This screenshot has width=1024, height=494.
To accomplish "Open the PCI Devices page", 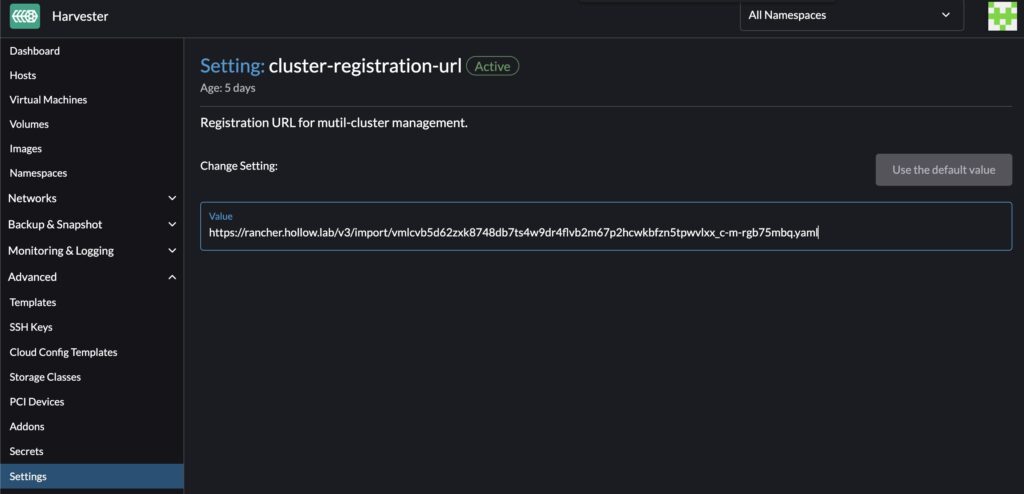I will coord(37,402).
